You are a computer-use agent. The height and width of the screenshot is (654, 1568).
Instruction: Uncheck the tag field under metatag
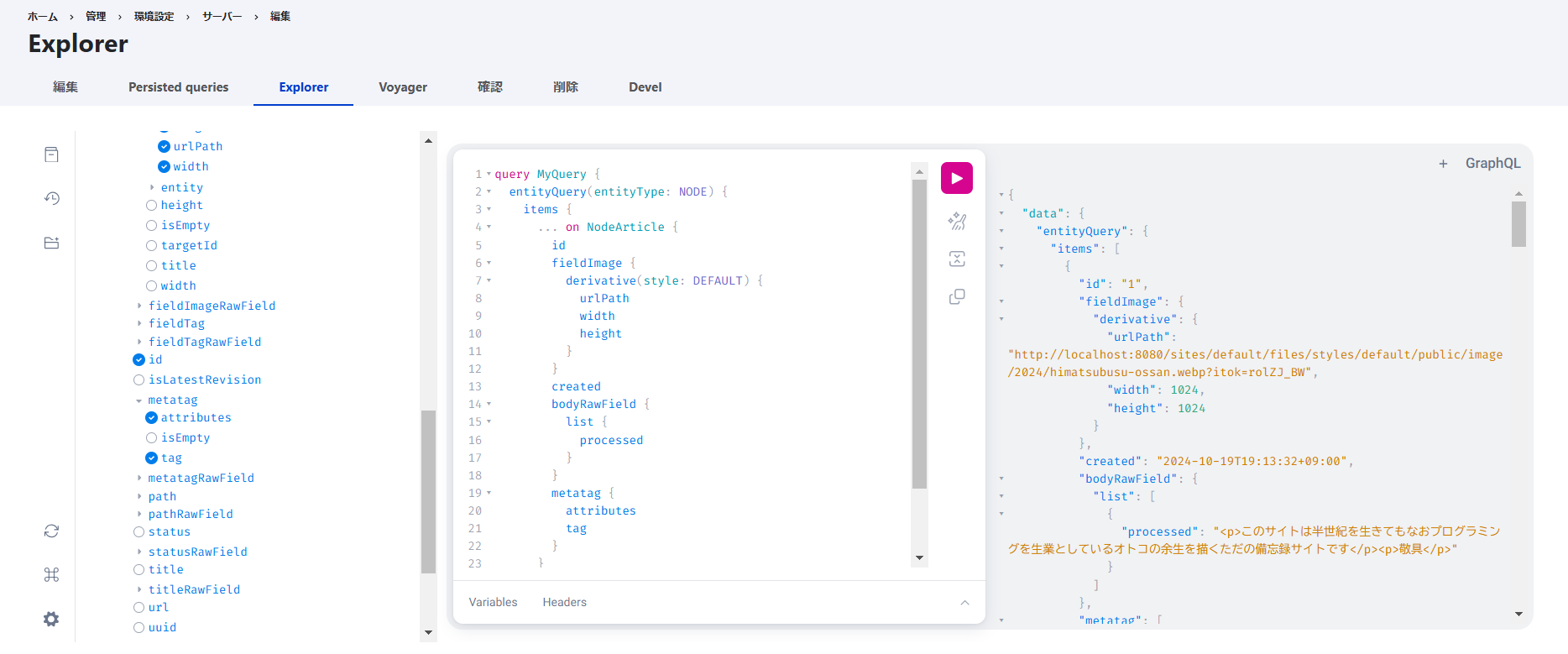click(x=151, y=458)
